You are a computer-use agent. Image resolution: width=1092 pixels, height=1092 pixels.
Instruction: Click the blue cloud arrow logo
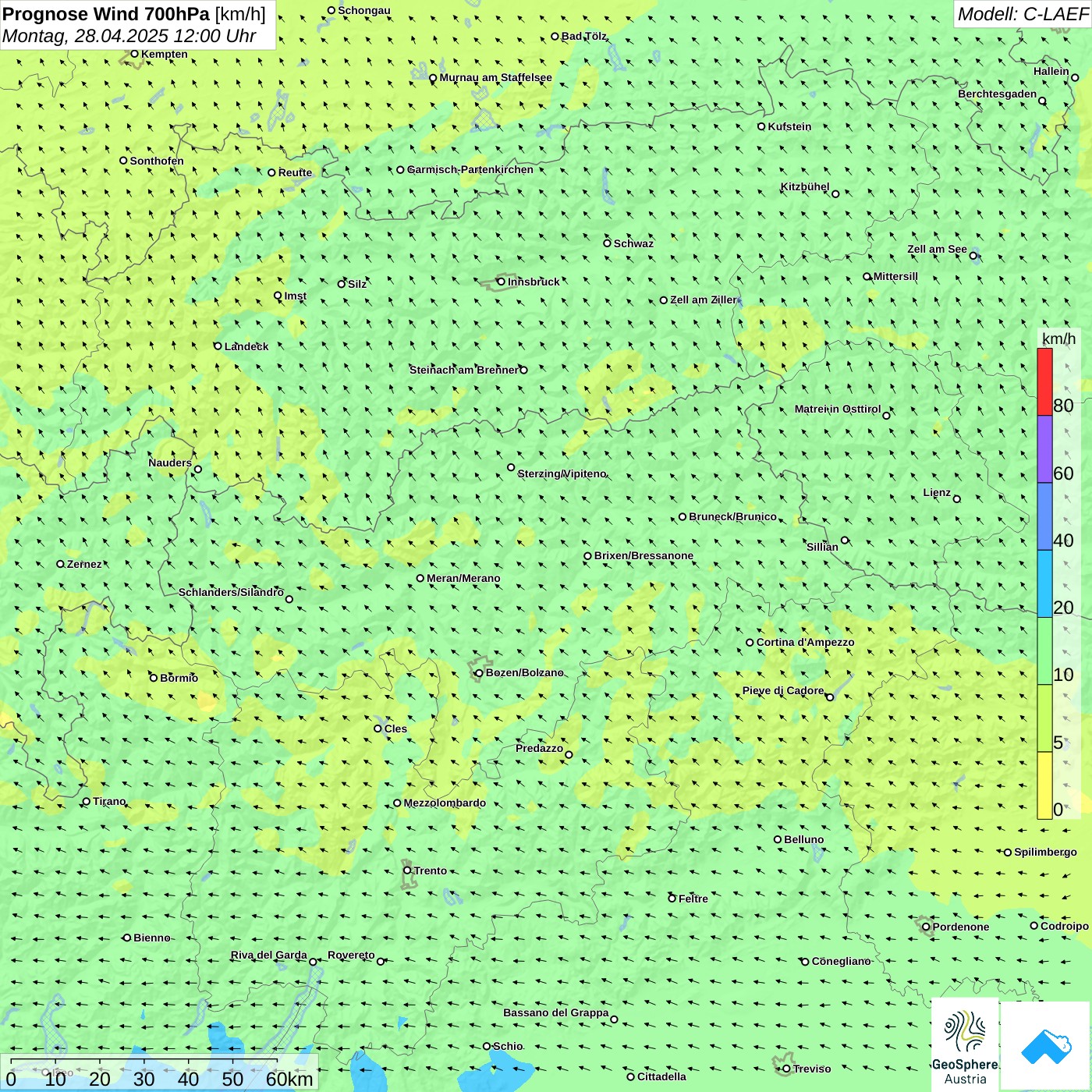coord(1045,1046)
